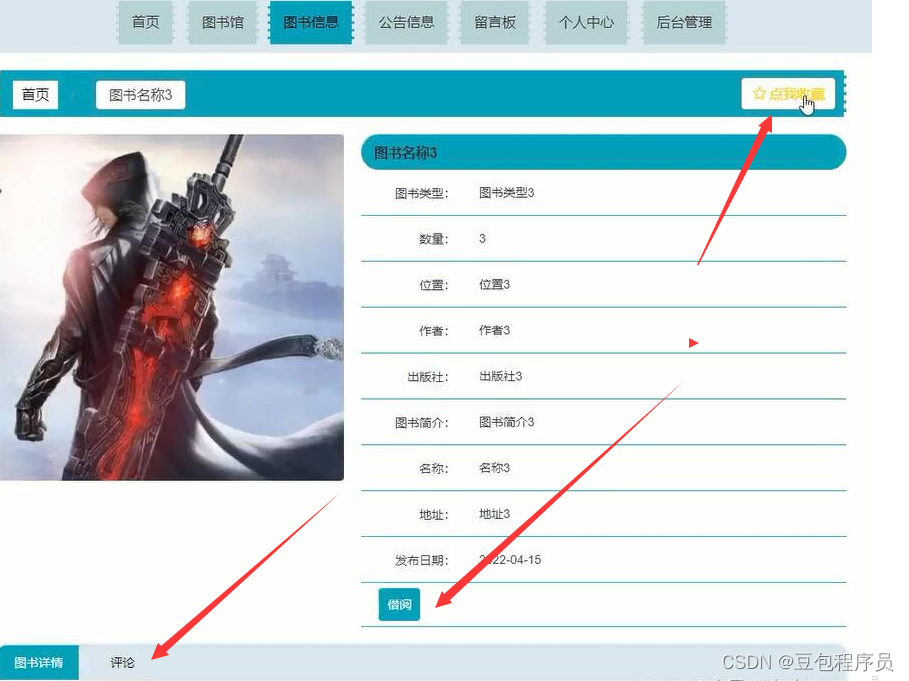
Task: Select the 图书信息 book info menu item
Action: 311,22
